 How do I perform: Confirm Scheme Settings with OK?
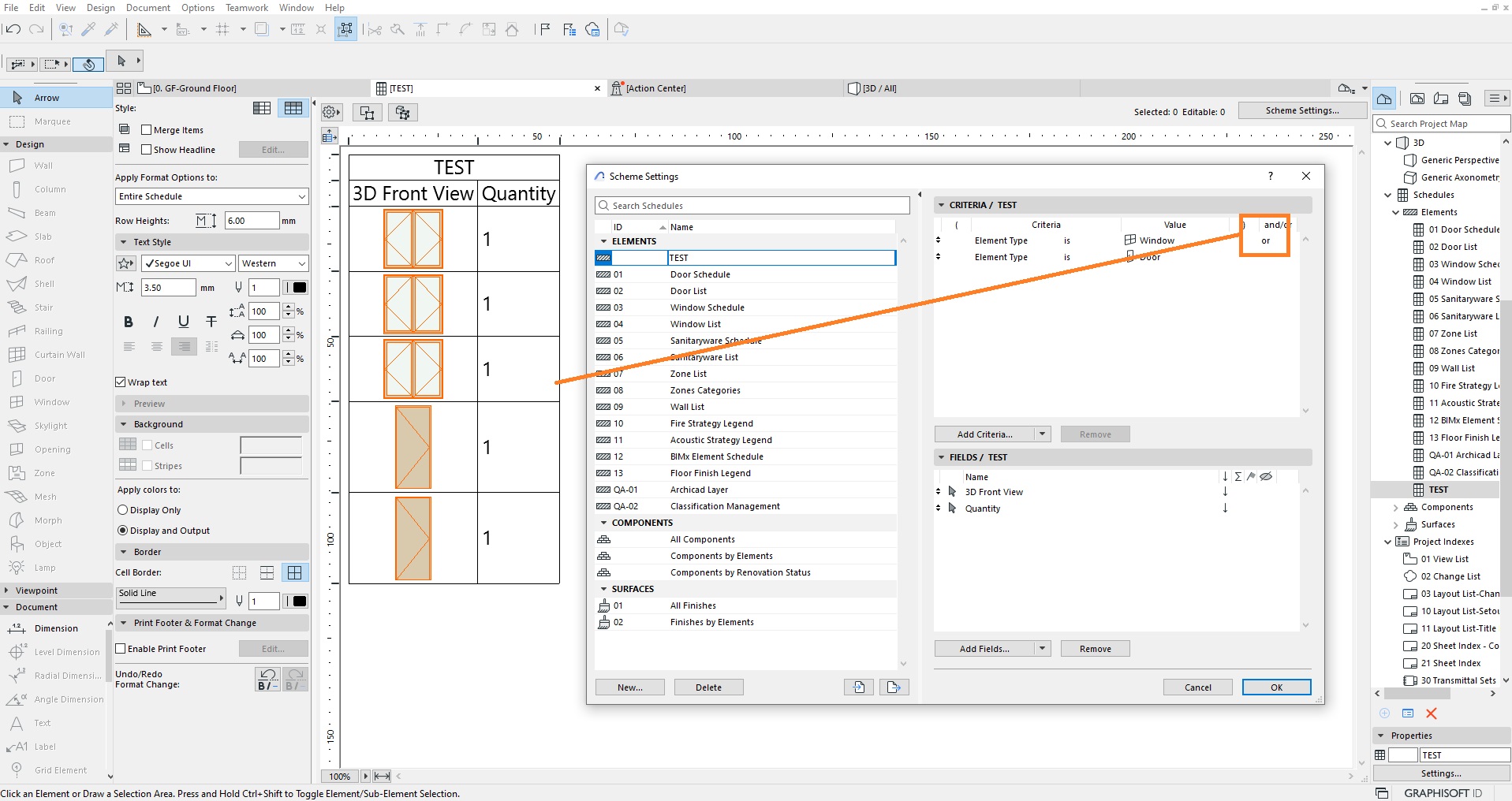(x=1276, y=687)
